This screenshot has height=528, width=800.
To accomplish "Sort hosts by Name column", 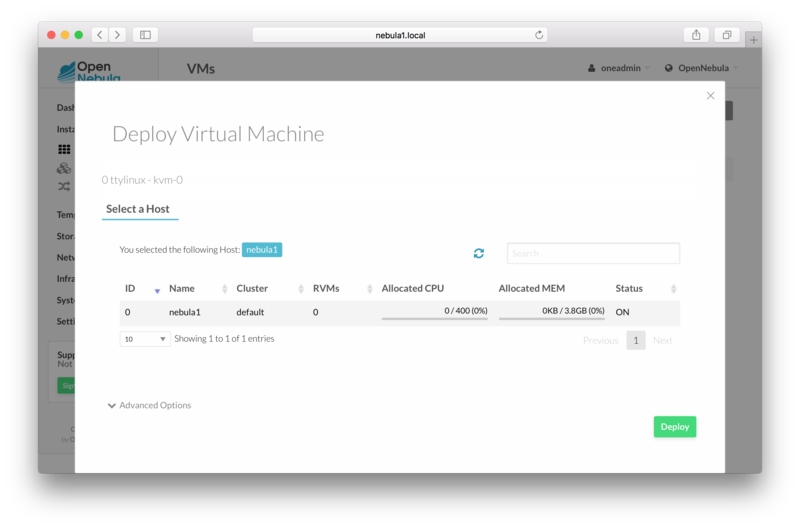I will [x=197, y=289].
